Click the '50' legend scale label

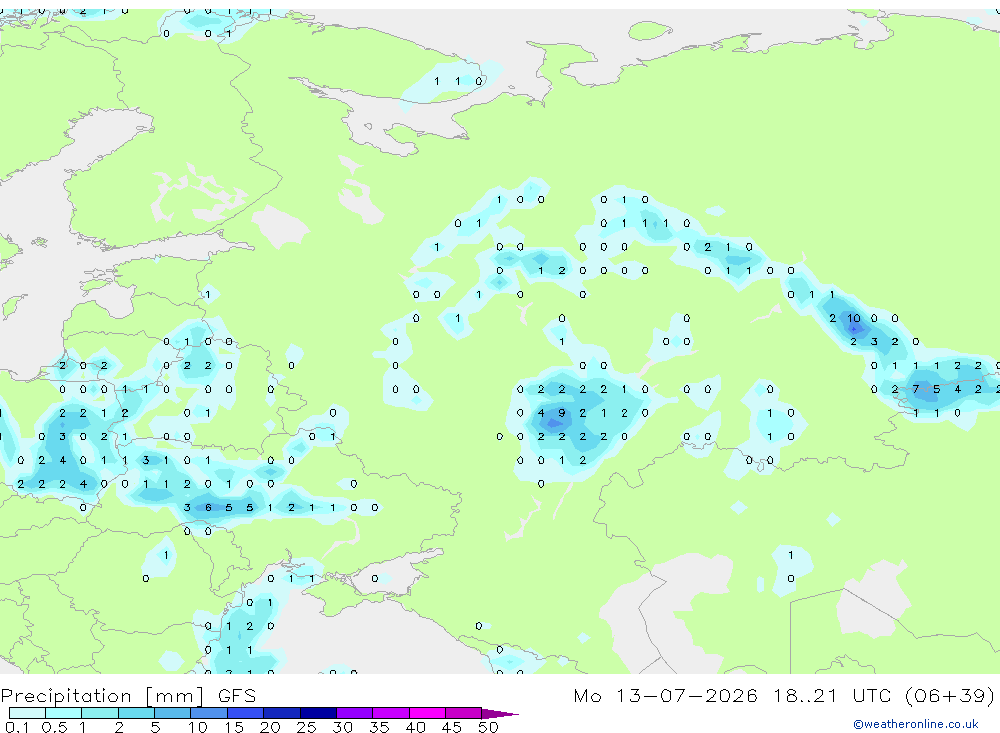pyautogui.click(x=488, y=727)
